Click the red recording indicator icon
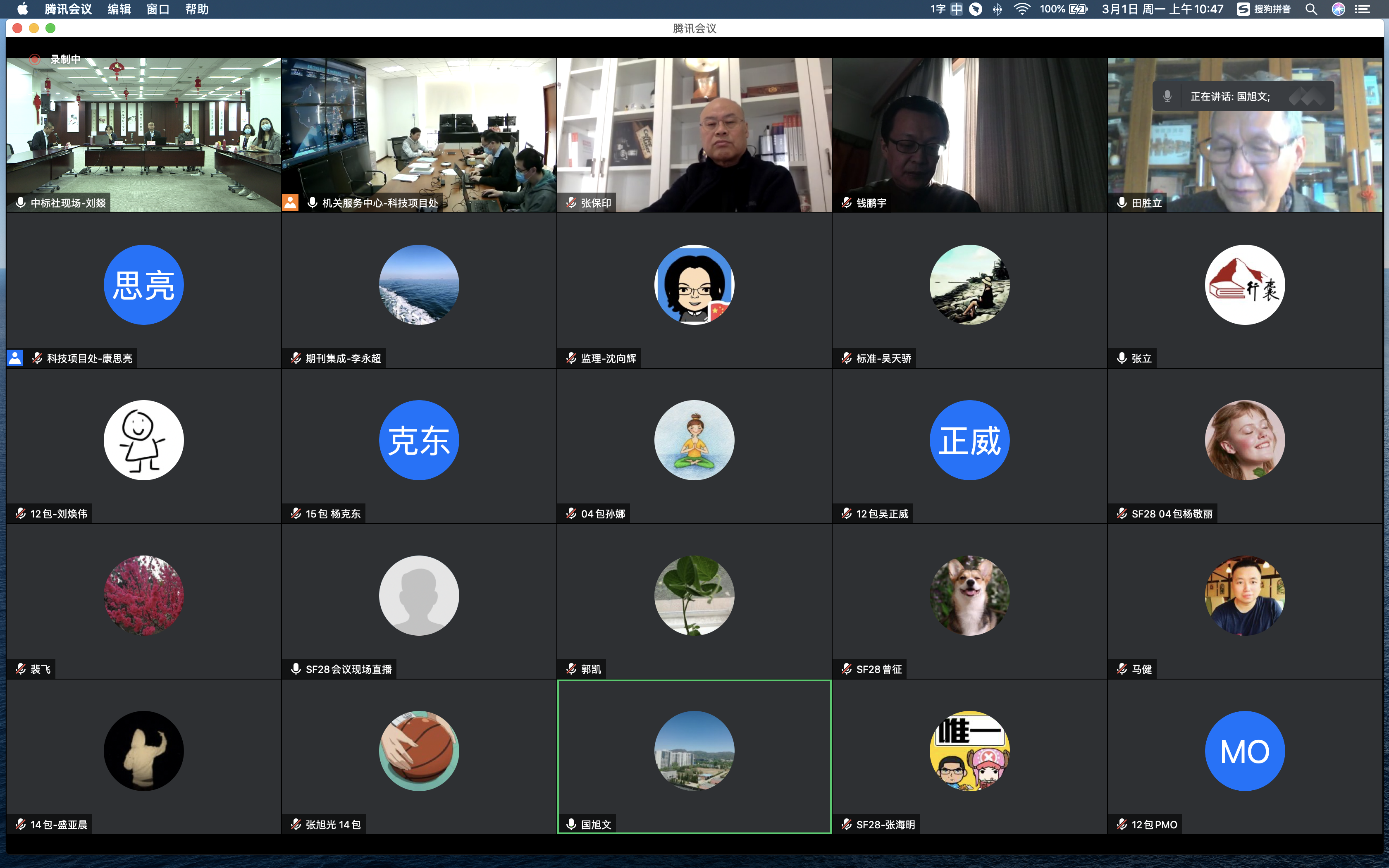1389x868 pixels. (x=34, y=59)
